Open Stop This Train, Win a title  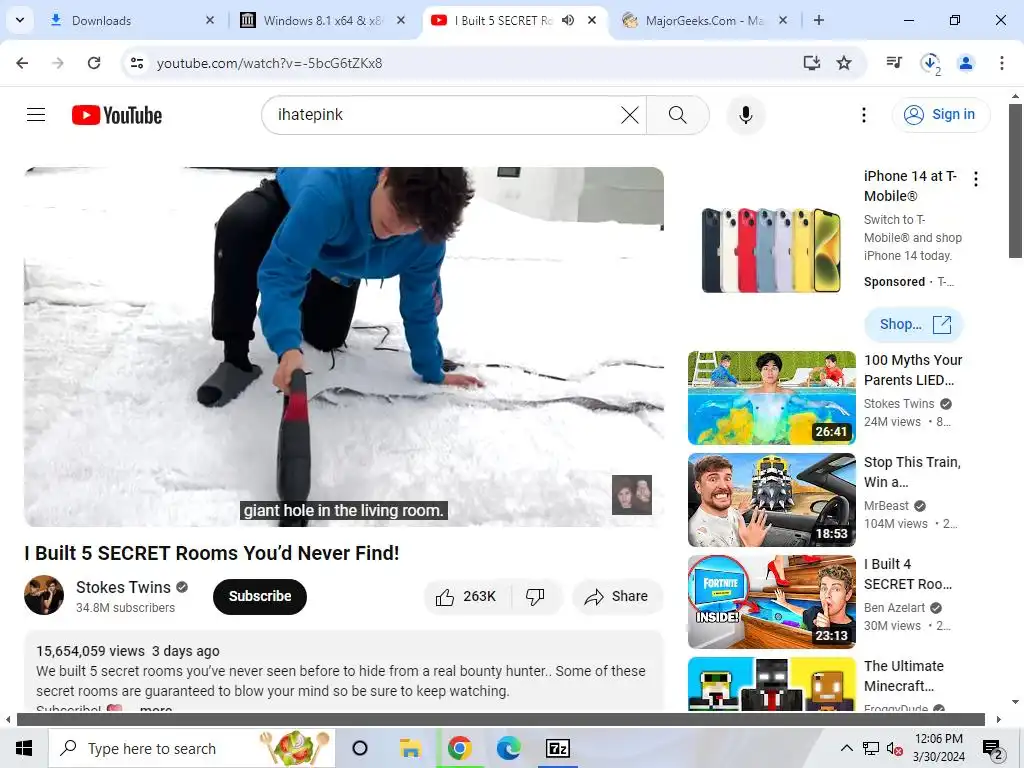click(912, 472)
